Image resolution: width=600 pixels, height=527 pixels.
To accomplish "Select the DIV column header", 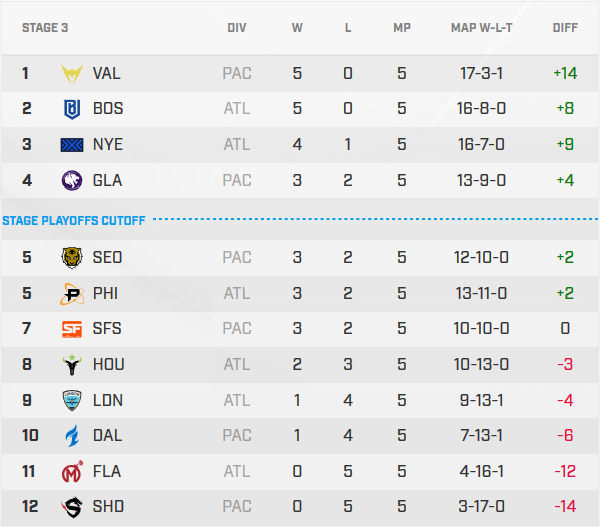I will [237, 28].
